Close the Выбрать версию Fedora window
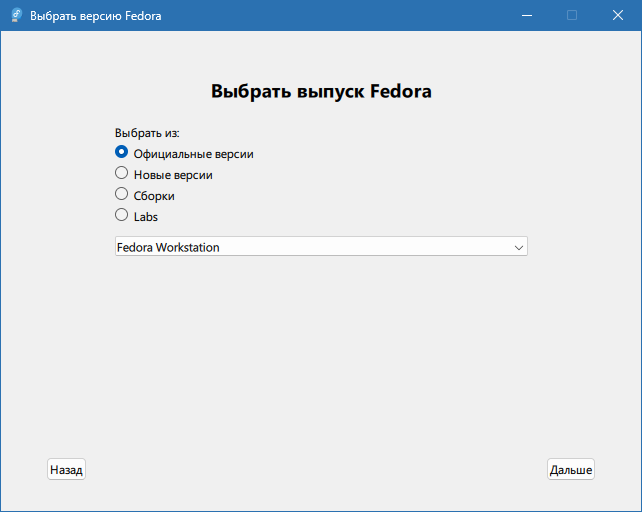This screenshot has width=642, height=512. pos(617,16)
